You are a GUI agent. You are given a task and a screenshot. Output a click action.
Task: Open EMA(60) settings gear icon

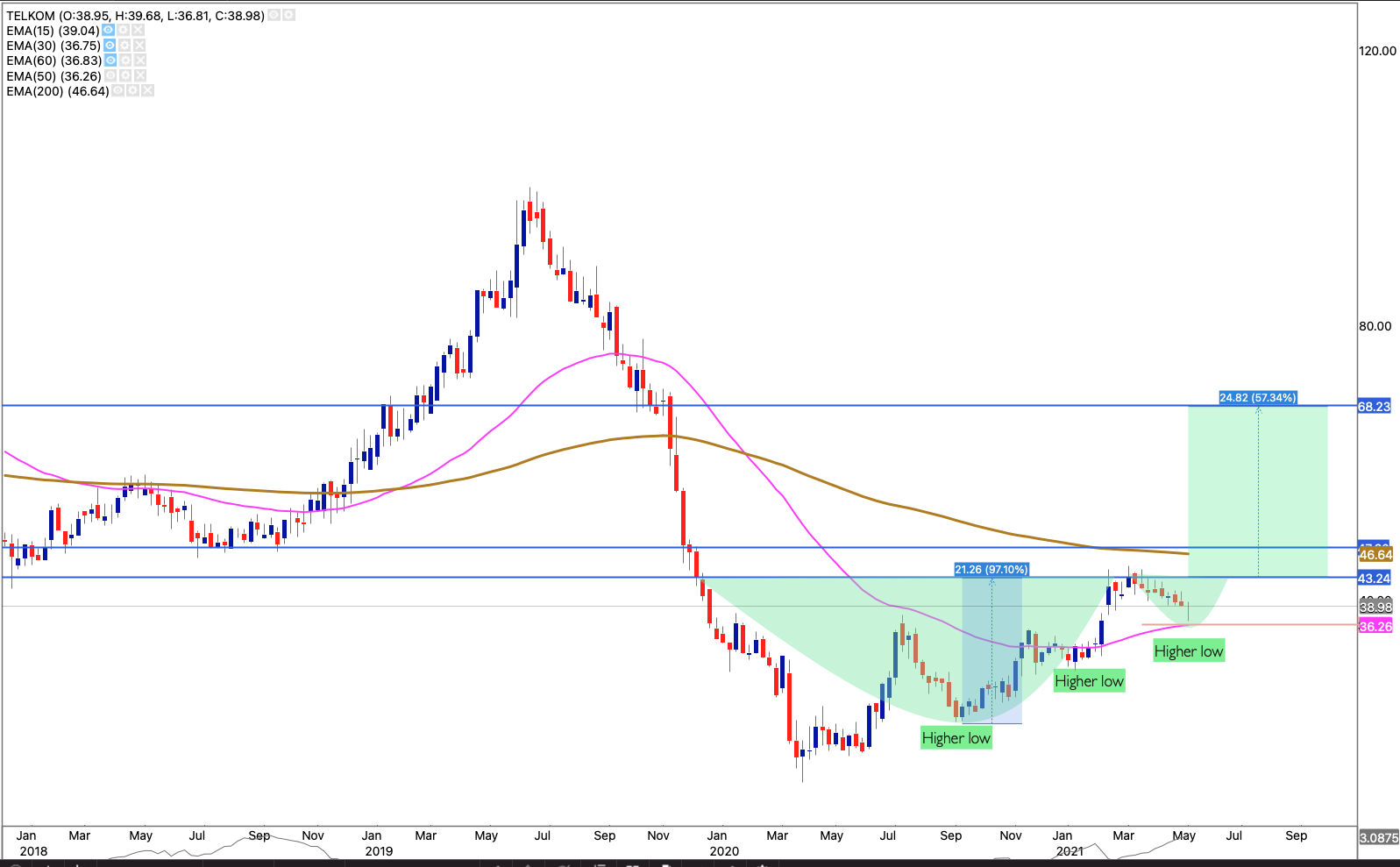125,60
